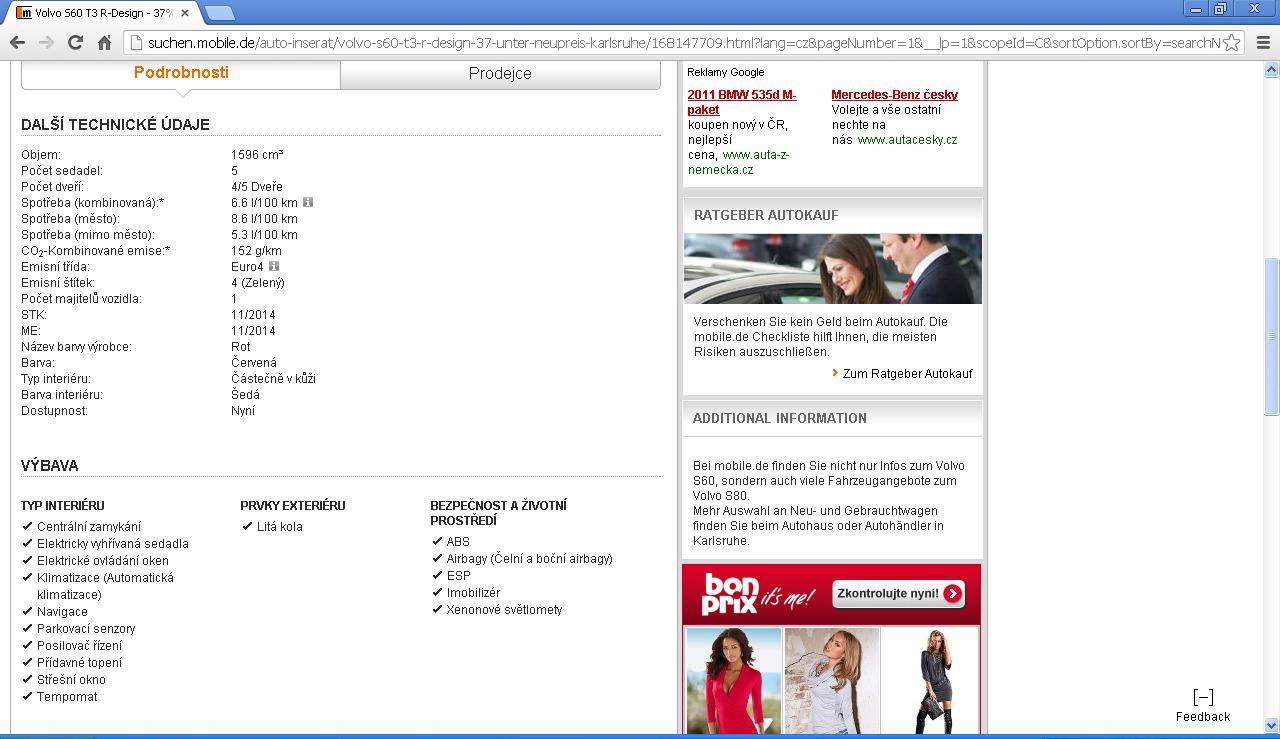Open the Chrome menu icon
Screen dimensions: 1280x739
click(x=1262, y=42)
